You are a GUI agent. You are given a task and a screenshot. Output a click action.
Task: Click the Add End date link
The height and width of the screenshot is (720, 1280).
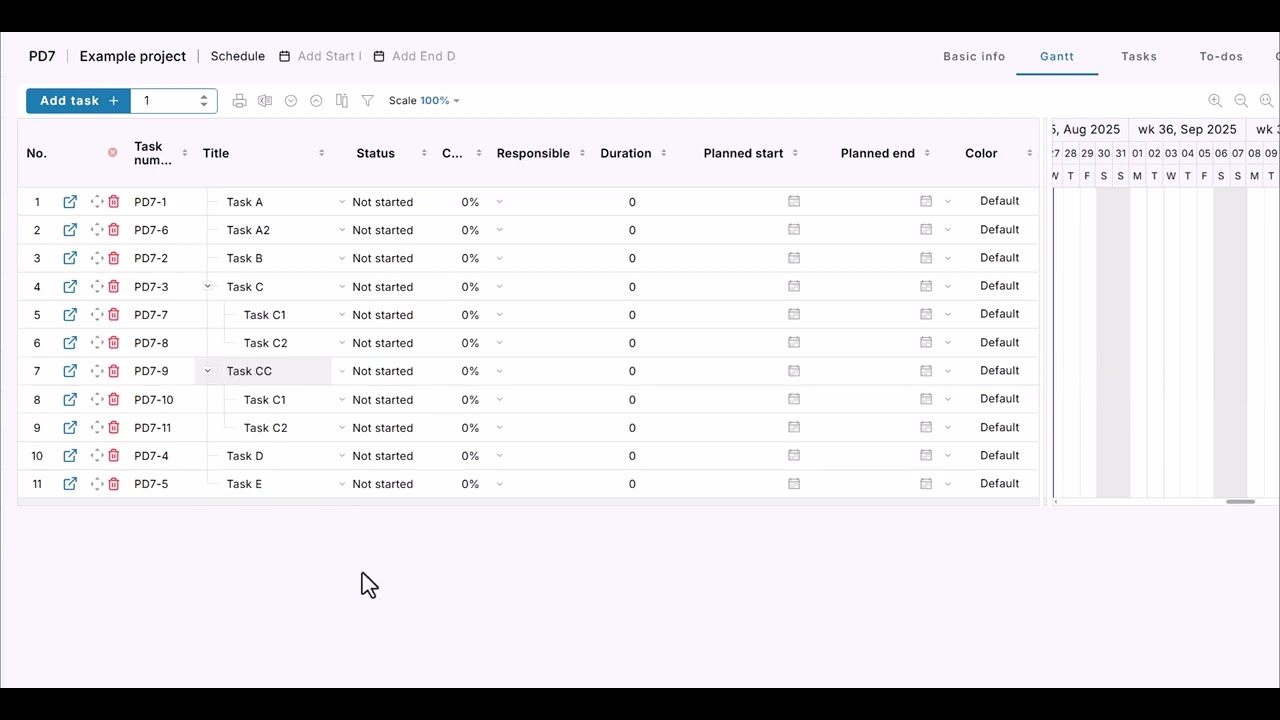[423, 57]
